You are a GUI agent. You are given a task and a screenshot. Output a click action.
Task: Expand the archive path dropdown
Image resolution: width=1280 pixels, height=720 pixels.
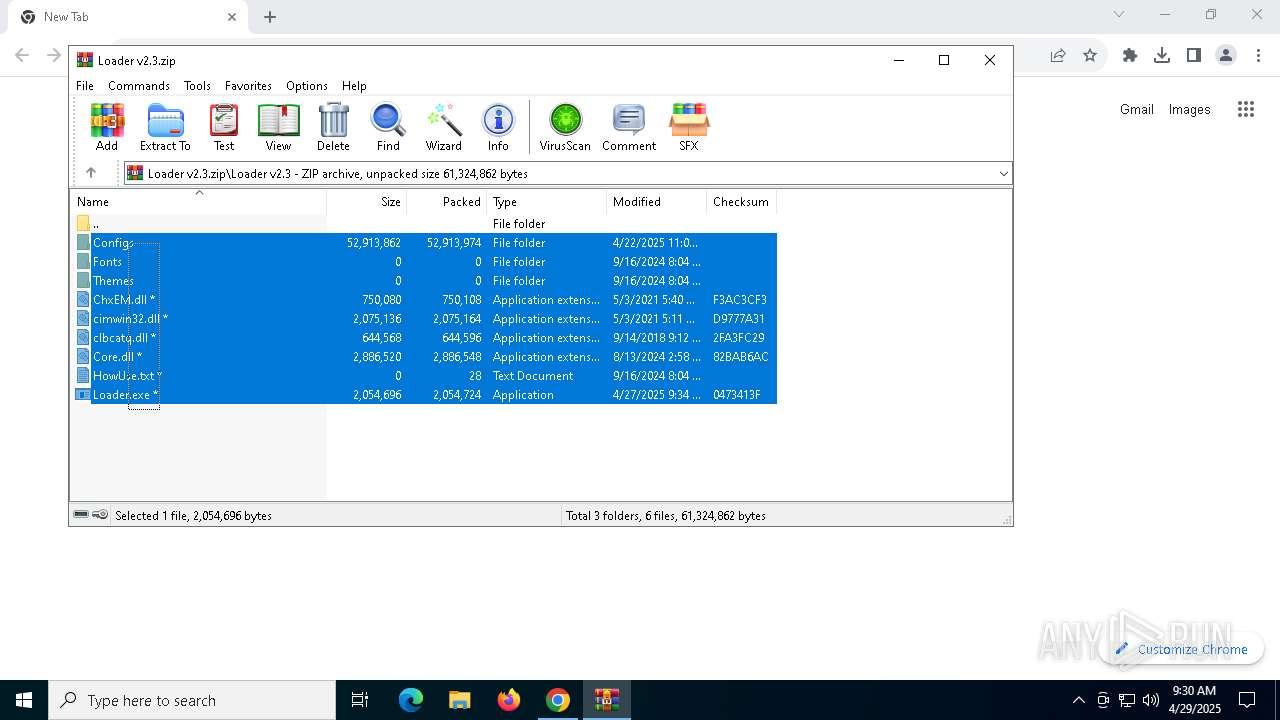pyautogui.click(x=1004, y=174)
